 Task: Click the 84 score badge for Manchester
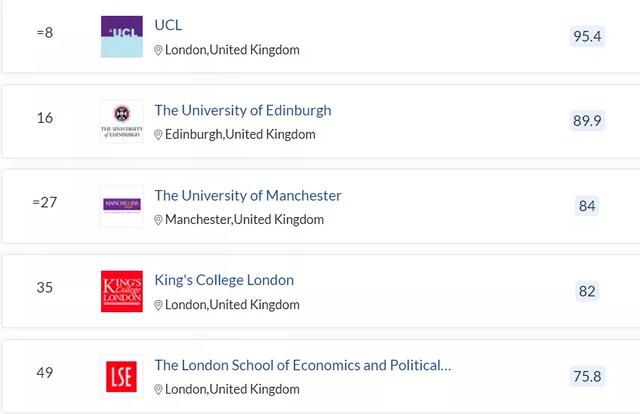[x=587, y=206]
